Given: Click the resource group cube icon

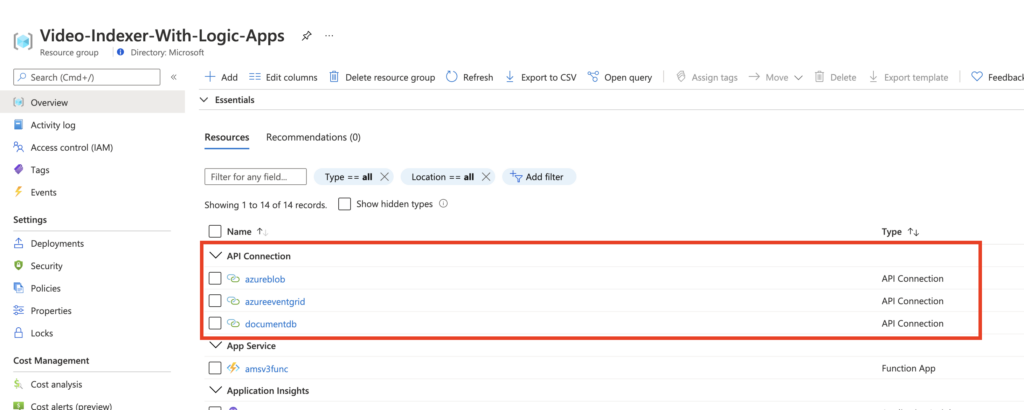Looking at the screenshot, I should click(24, 41).
